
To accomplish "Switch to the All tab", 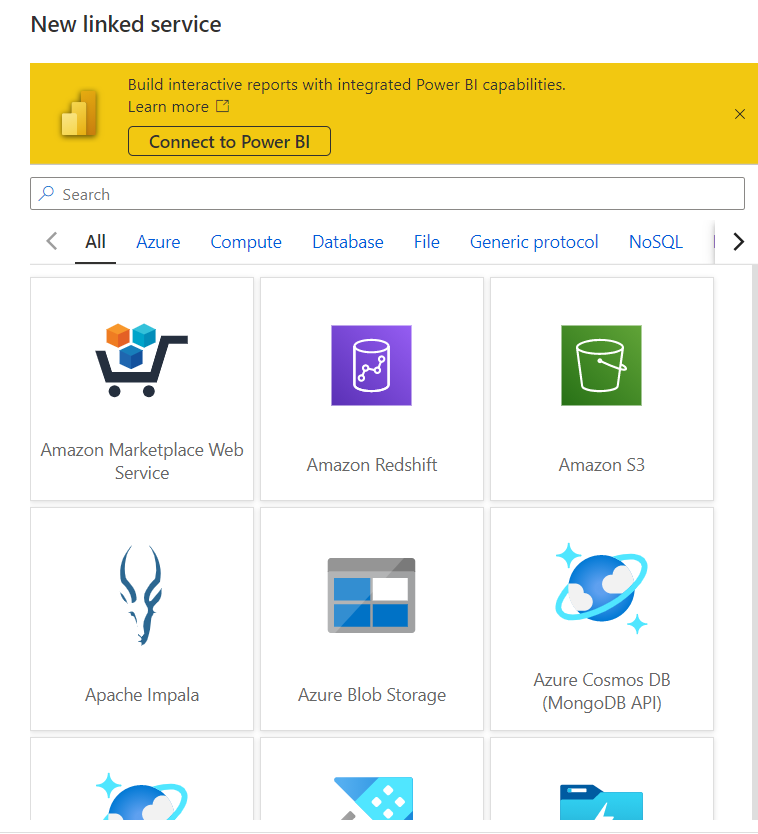I will point(95,242).
